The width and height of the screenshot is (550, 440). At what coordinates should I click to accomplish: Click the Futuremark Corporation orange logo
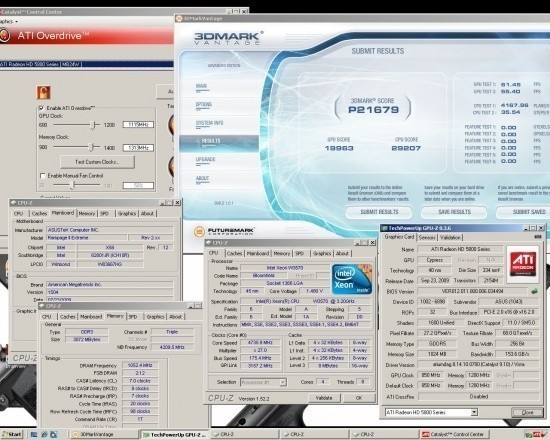coord(199,232)
